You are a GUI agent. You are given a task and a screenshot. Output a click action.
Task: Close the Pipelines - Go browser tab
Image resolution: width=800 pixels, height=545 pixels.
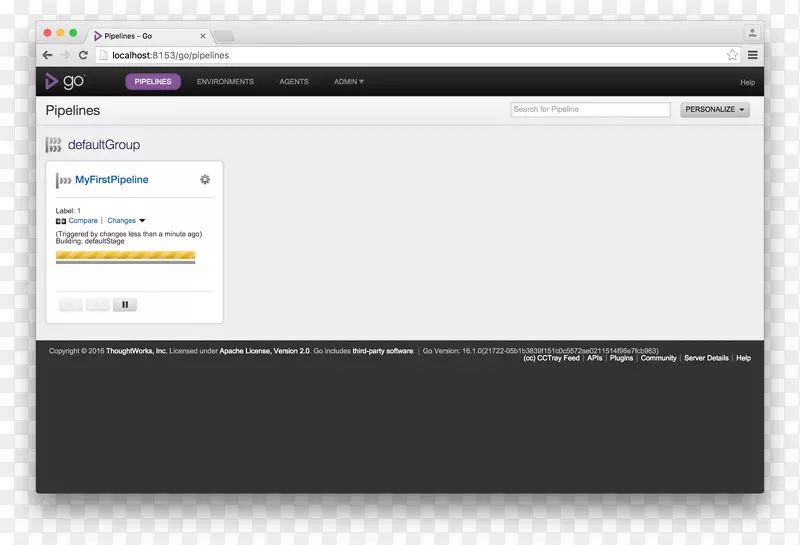tap(202, 36)
